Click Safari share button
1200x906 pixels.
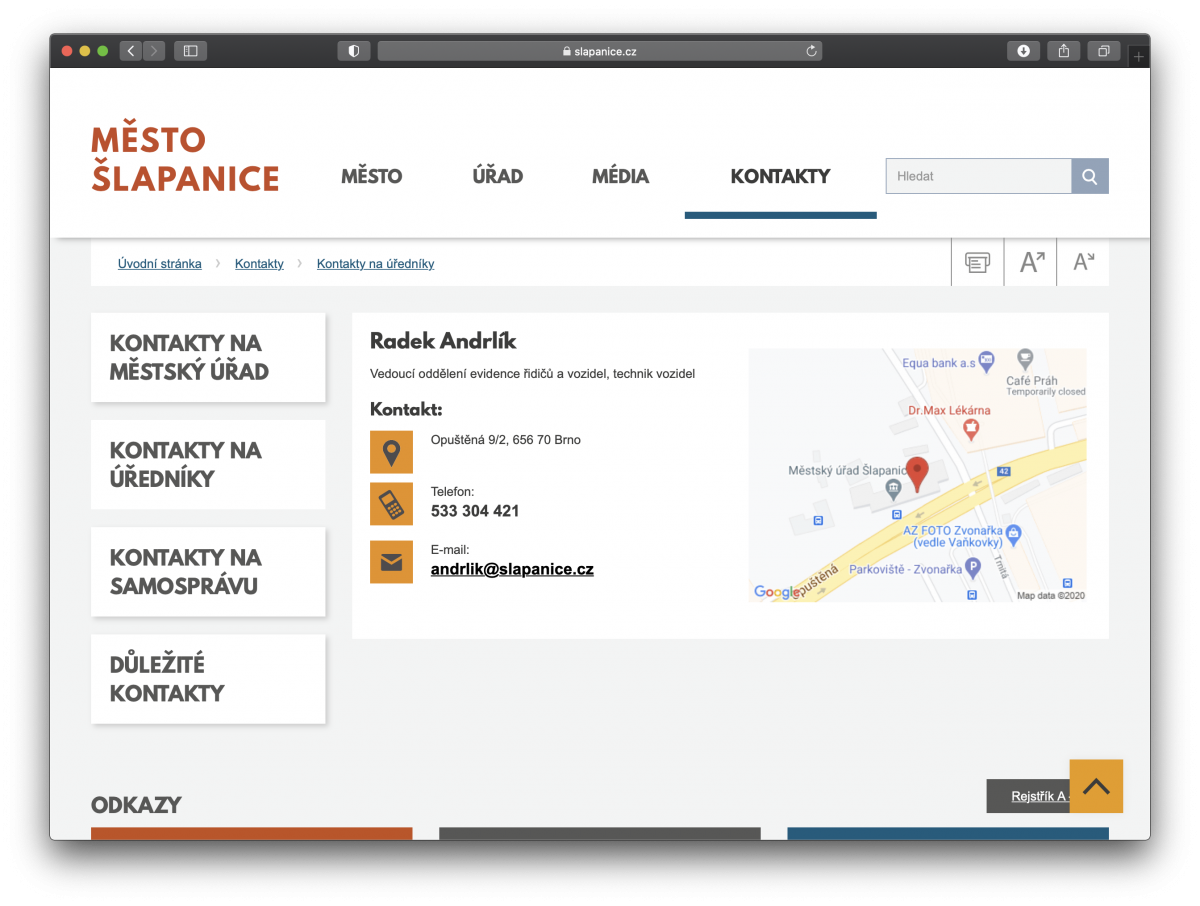tap(1063, 51)
